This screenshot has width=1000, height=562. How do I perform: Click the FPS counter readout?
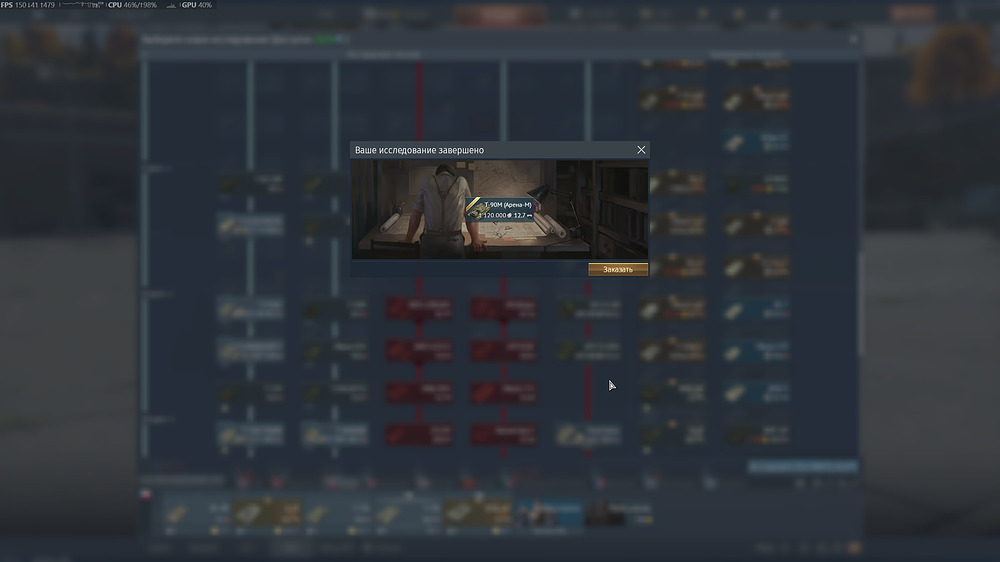pos(28,5)
